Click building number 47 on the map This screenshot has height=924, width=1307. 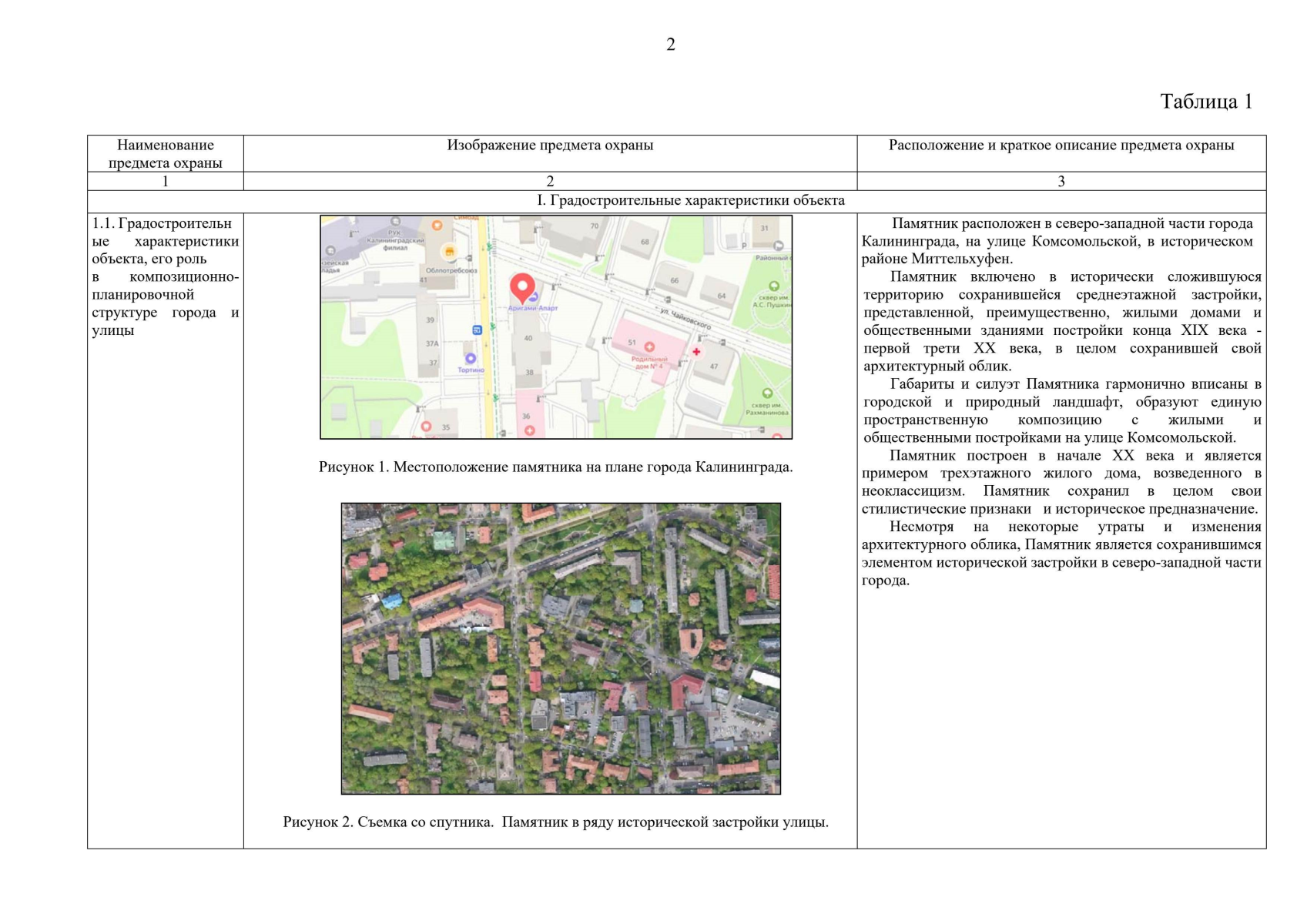point(714,367)
